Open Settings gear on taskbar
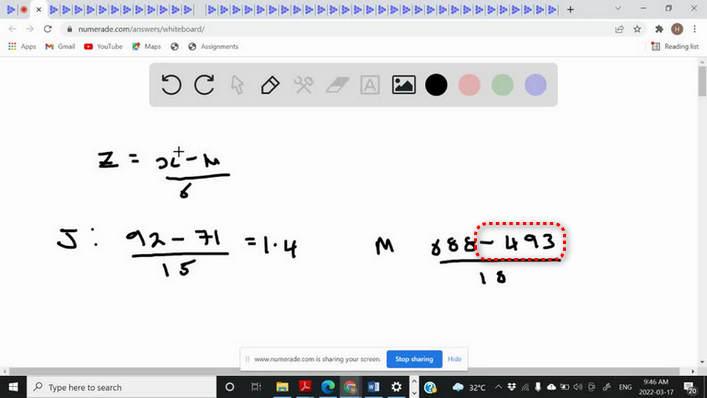Screen dimensions: 707x398 click(x=396, y=387)
